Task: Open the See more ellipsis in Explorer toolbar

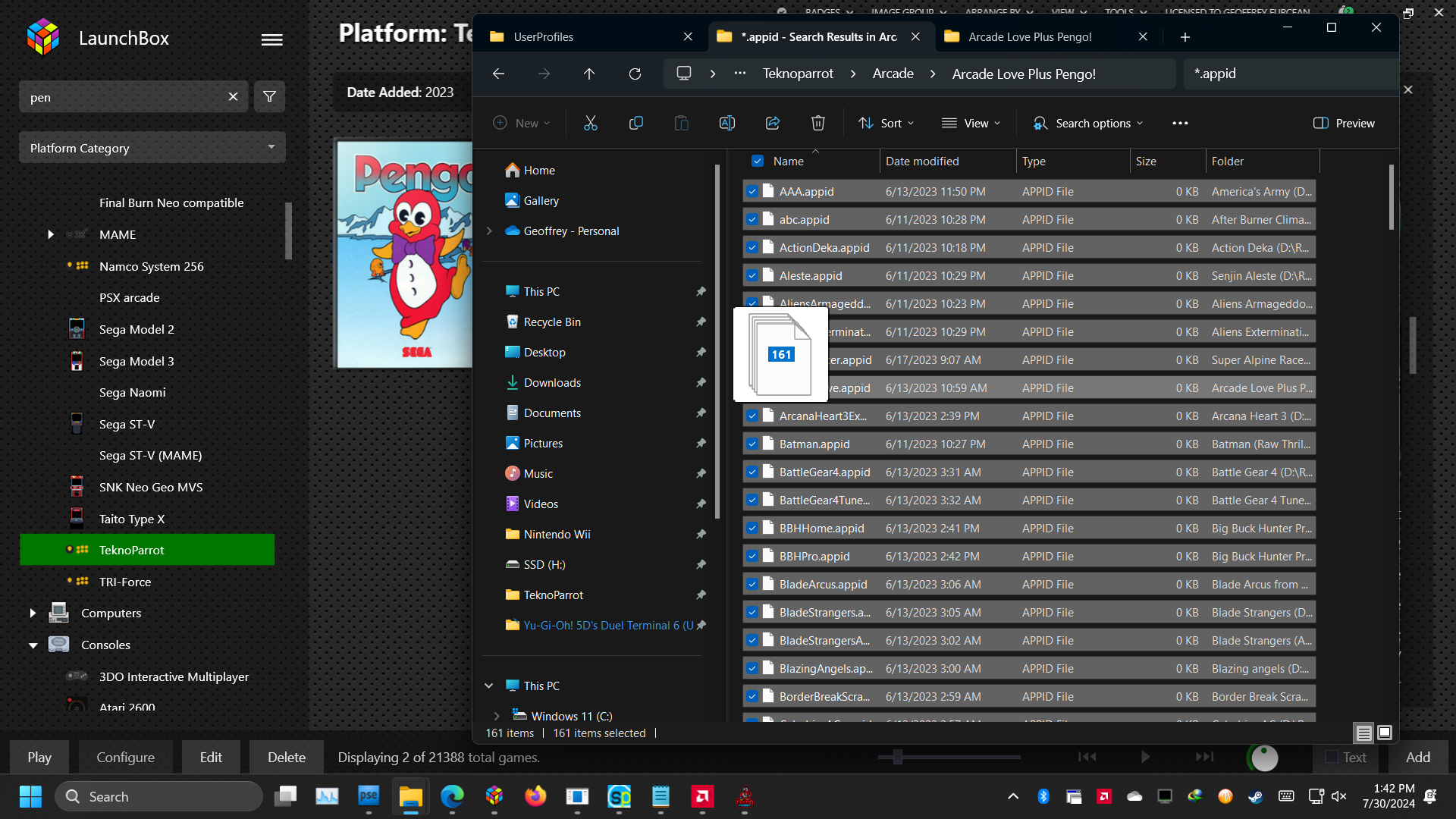Action: (1180, 123)
